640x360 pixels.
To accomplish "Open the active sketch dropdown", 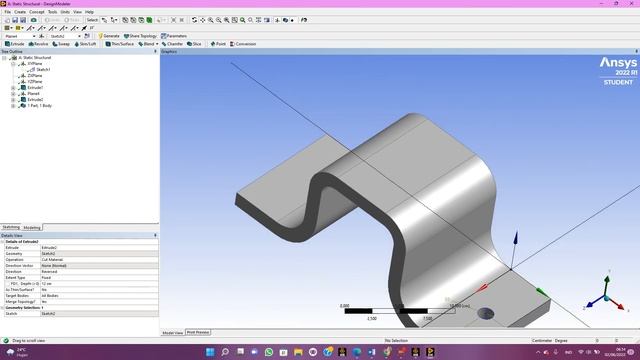I will click(x=79, y=36).
